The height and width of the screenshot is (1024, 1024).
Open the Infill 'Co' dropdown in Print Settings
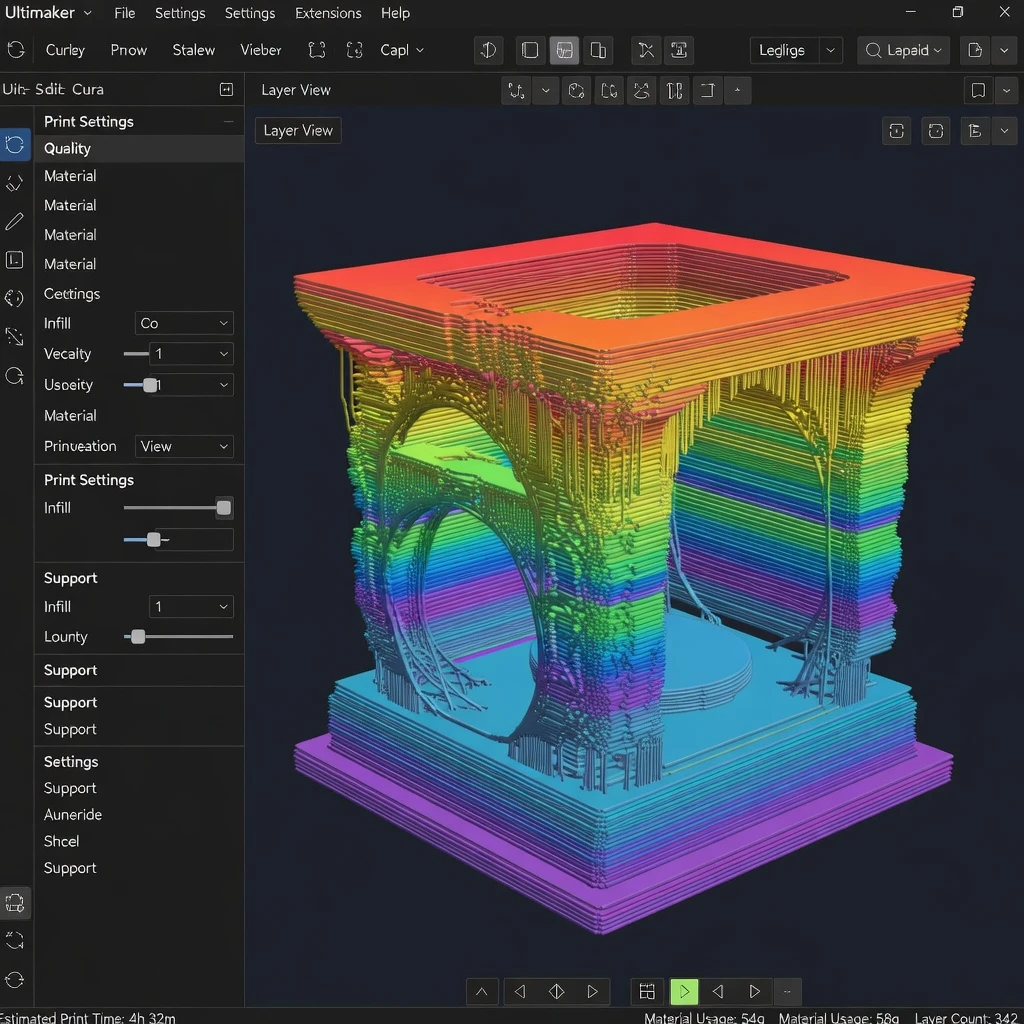[184, 323]
